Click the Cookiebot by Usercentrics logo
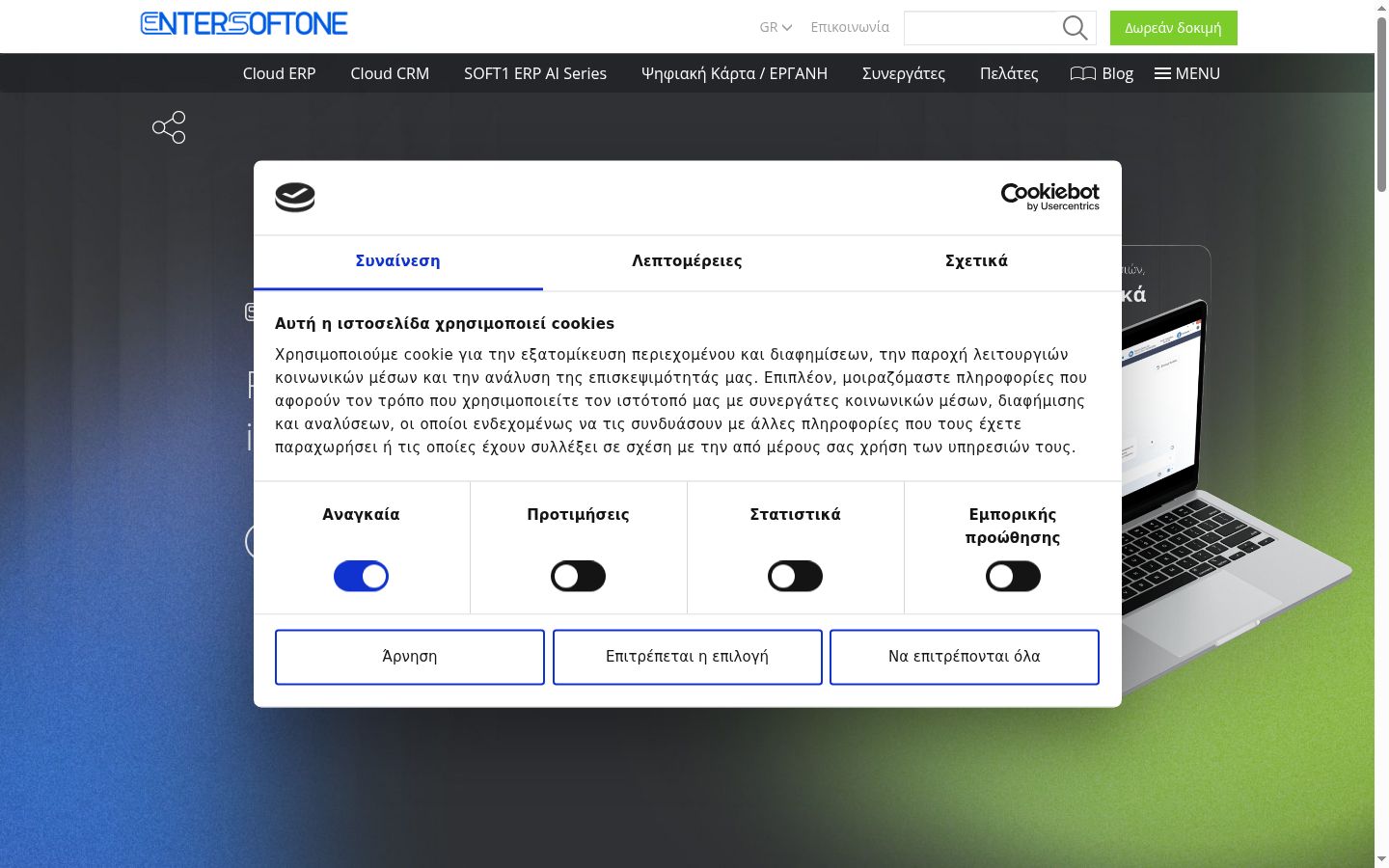The height and width of the screenshot is (868, 1389). [1050, 197]
